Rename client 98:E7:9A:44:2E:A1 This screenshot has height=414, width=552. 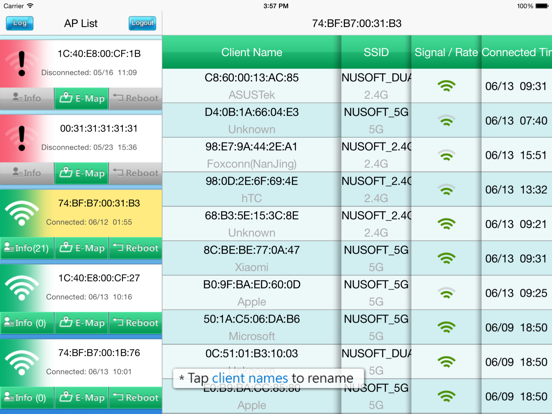coord(252,146)
